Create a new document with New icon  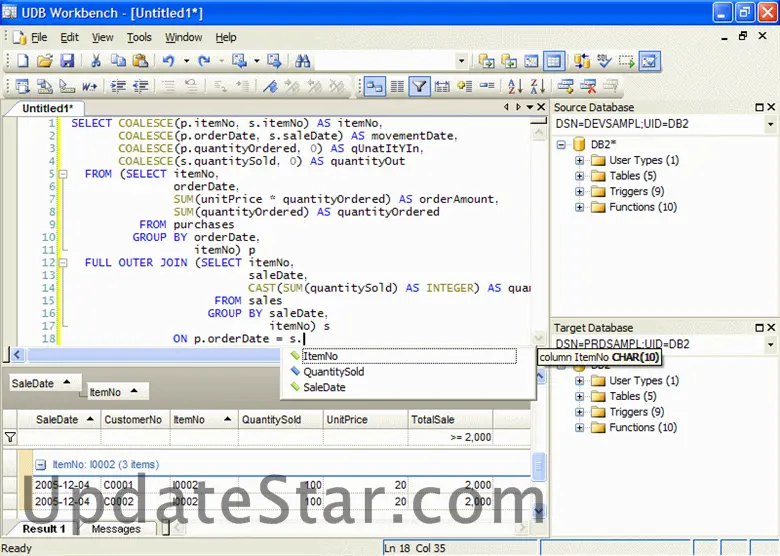tap(23, 61)
